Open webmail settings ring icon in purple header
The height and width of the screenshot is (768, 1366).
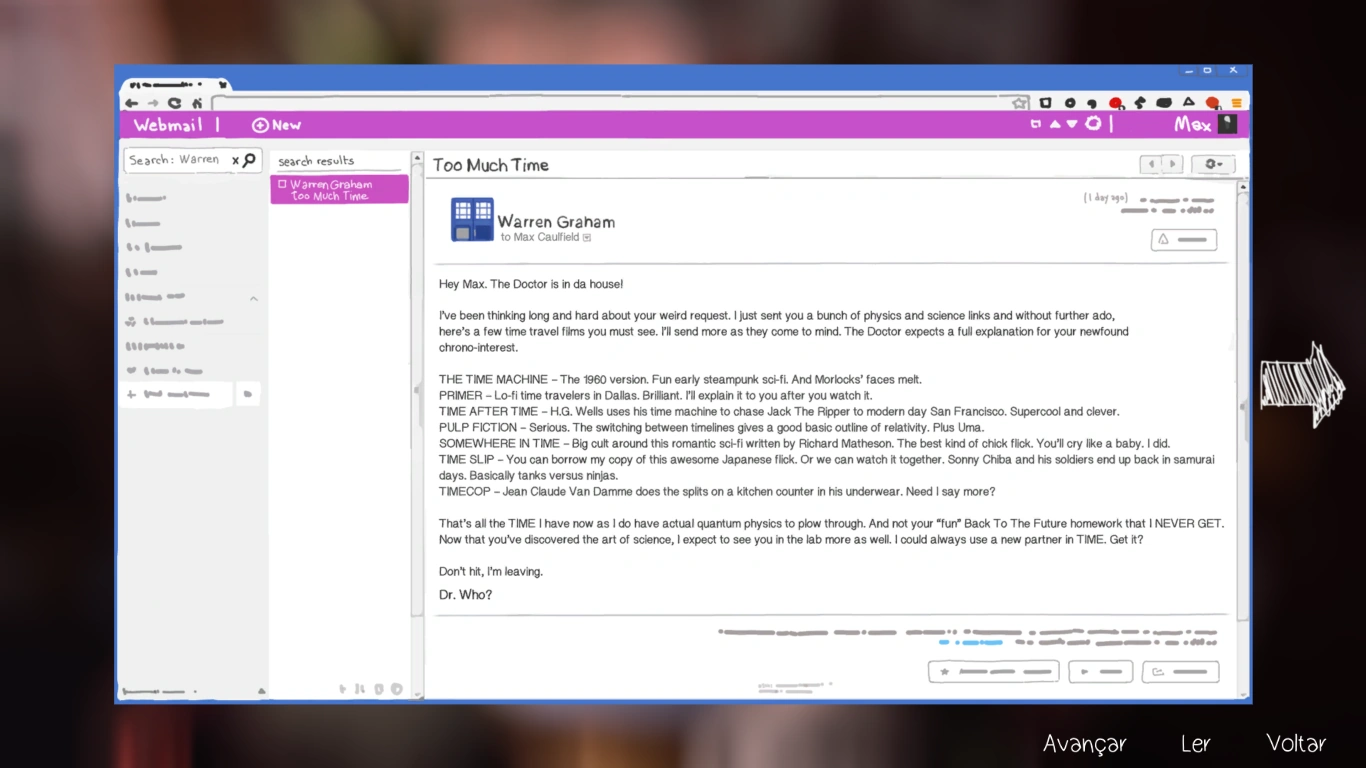(x=1093, y=124)
